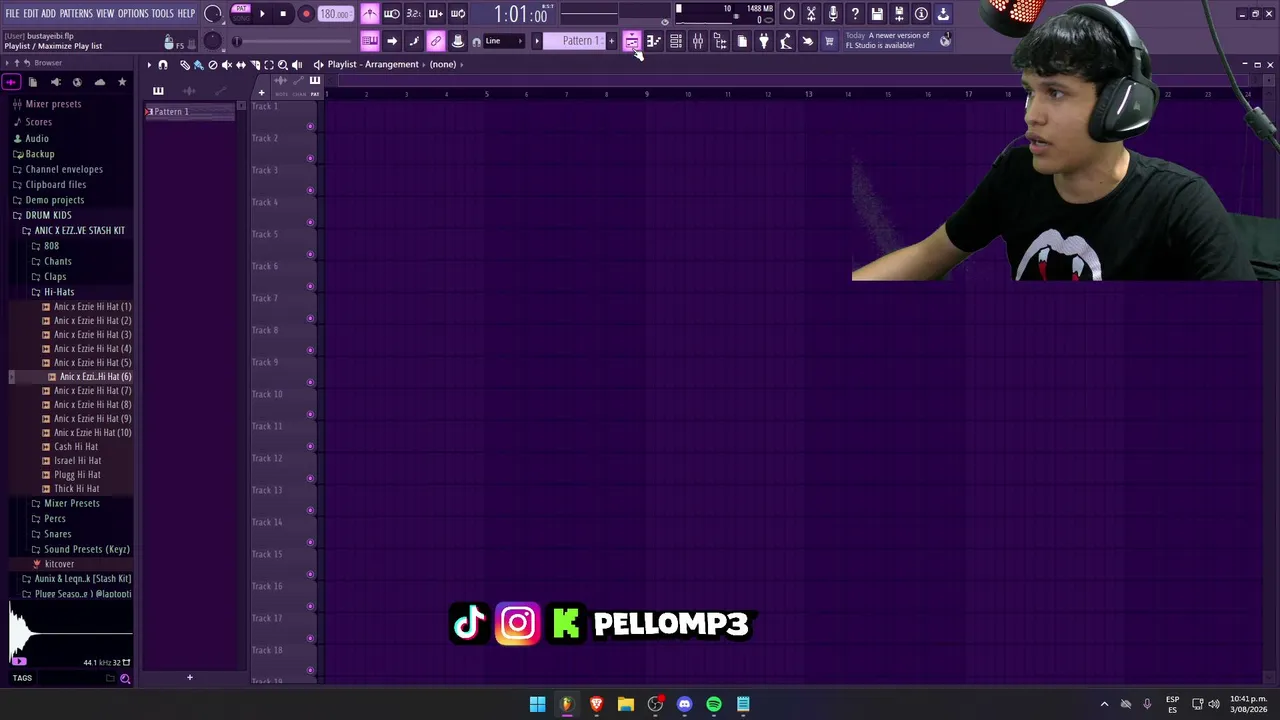Open the Mixer from the toolbar
The width and height of the screenshot is (1280, 720).
698,41
